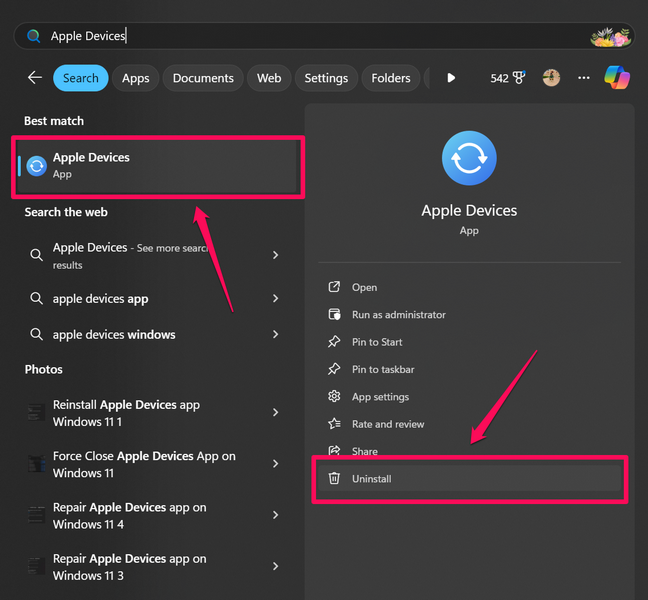Expand the 'apple devices app' web suggestion chevron
This screenshot has height=600, width=648.
[276, 298]
